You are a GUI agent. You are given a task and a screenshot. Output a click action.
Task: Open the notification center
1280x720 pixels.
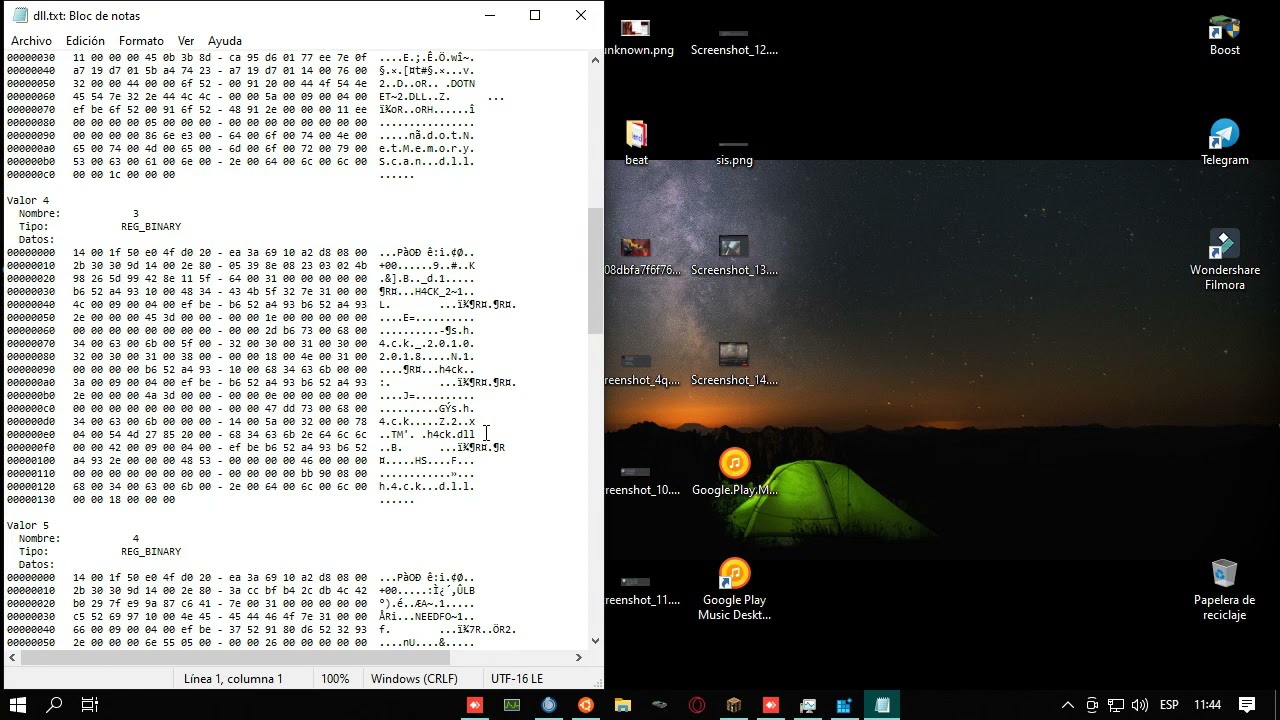tap(1247, 705)
